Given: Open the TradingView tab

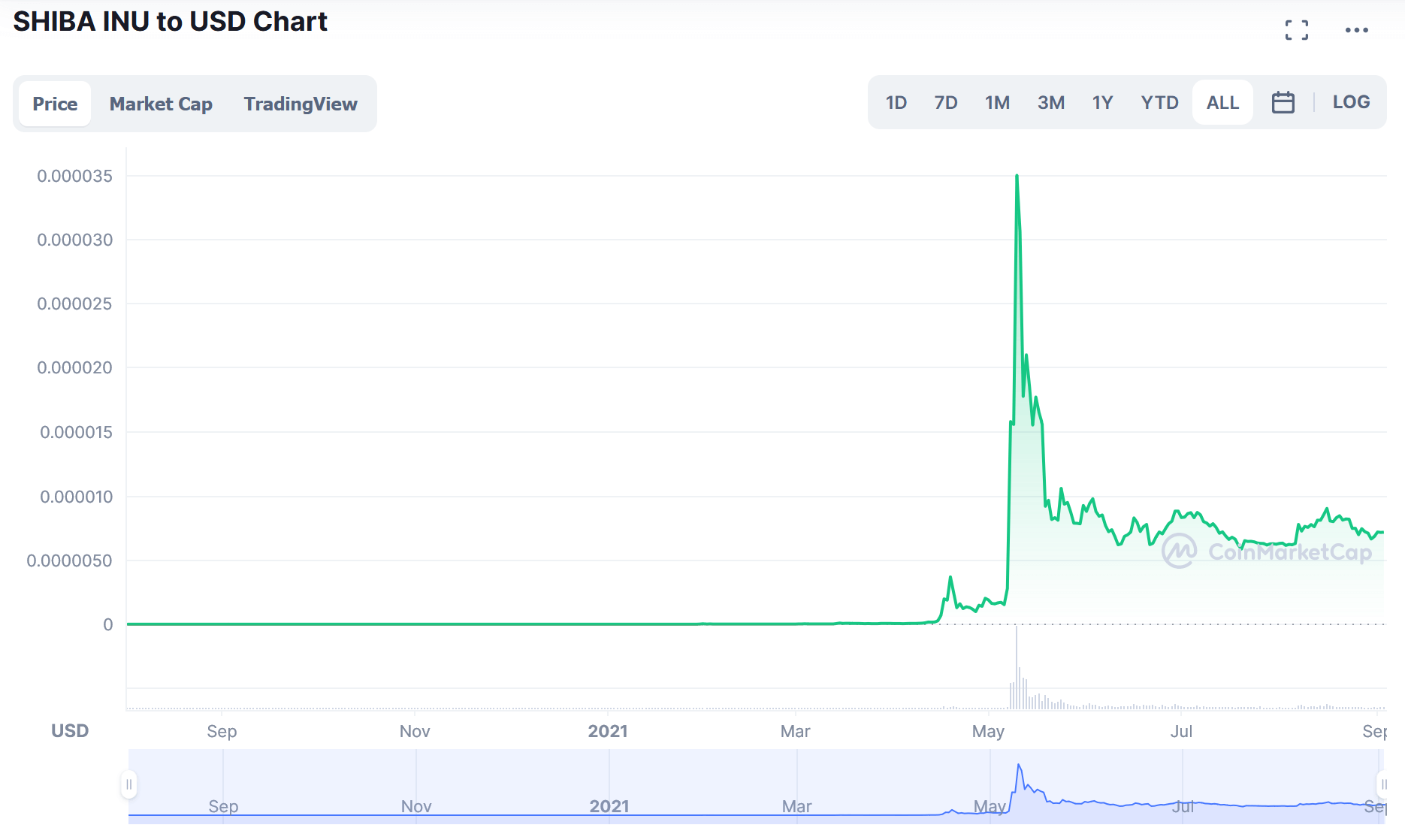Looking at the screenshot, I should tap(301, 104).
